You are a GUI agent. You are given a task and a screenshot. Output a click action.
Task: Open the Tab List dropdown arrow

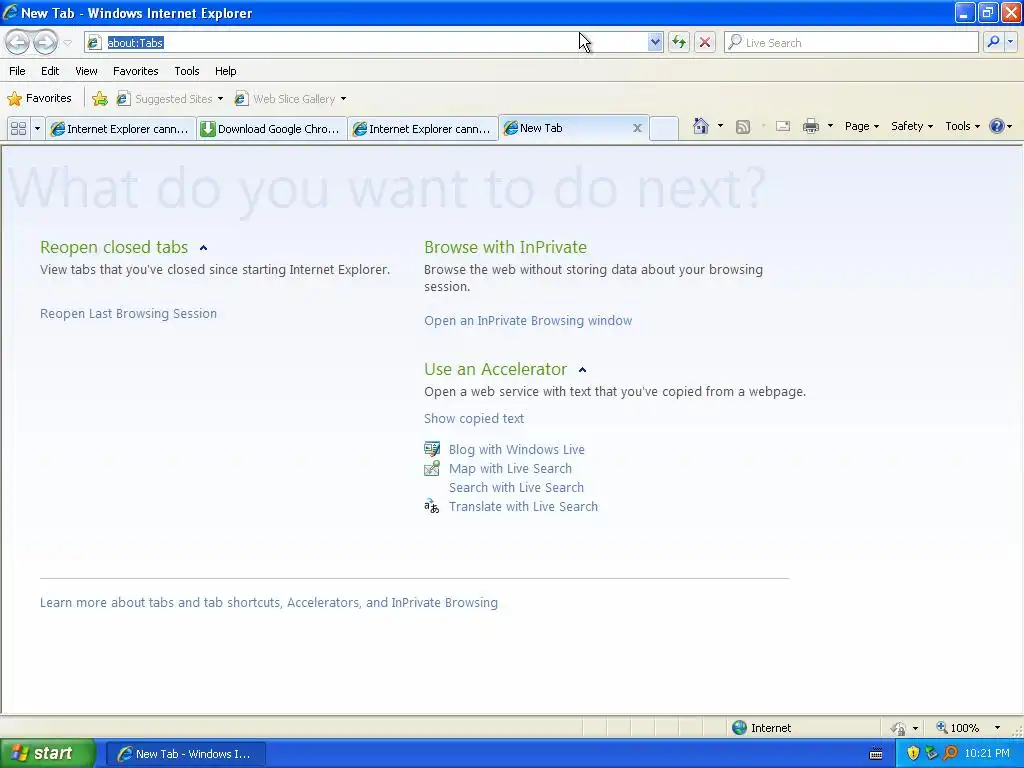tap(37, 129)
